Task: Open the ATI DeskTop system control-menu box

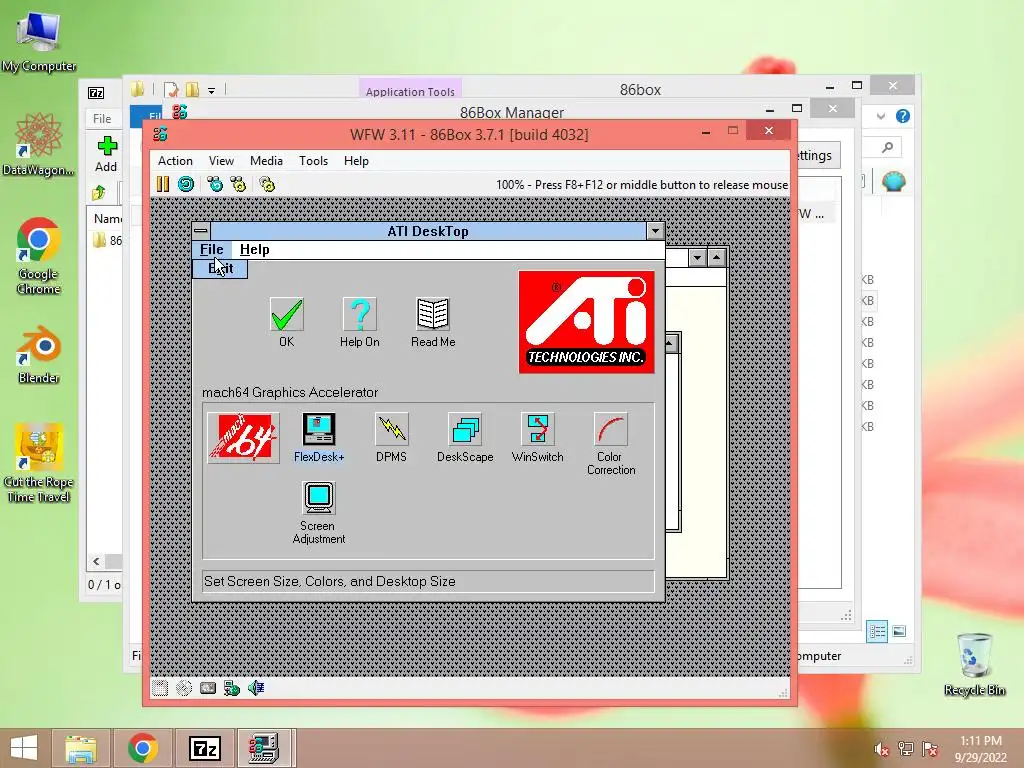Action: (x=201, y=231)
